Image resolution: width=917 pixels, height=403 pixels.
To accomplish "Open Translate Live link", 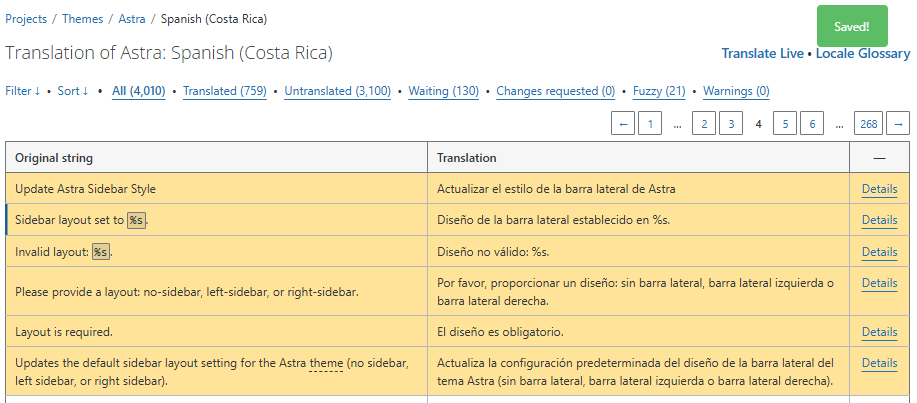I will 762,54.
